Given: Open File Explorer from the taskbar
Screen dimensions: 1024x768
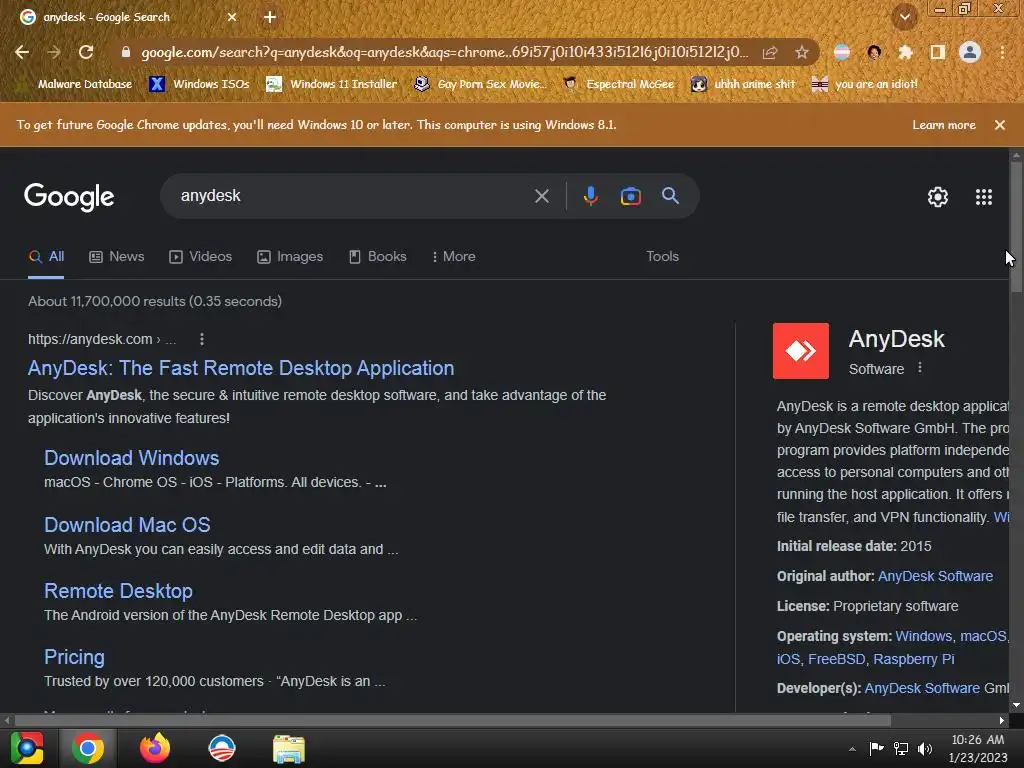Looking at the screenshot, I should [x=289, y=748].
